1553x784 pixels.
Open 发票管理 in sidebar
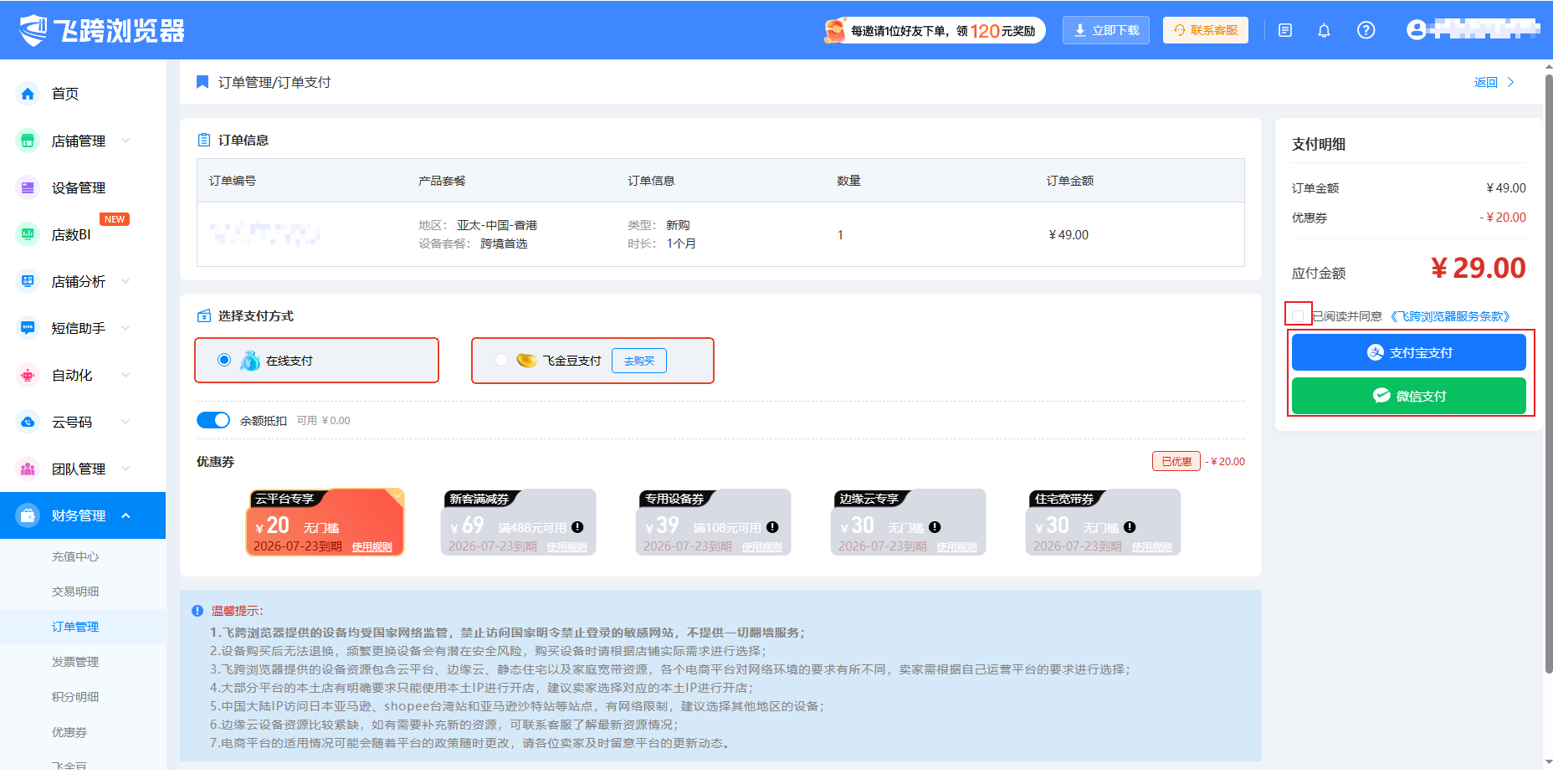(x=75, y=662)
